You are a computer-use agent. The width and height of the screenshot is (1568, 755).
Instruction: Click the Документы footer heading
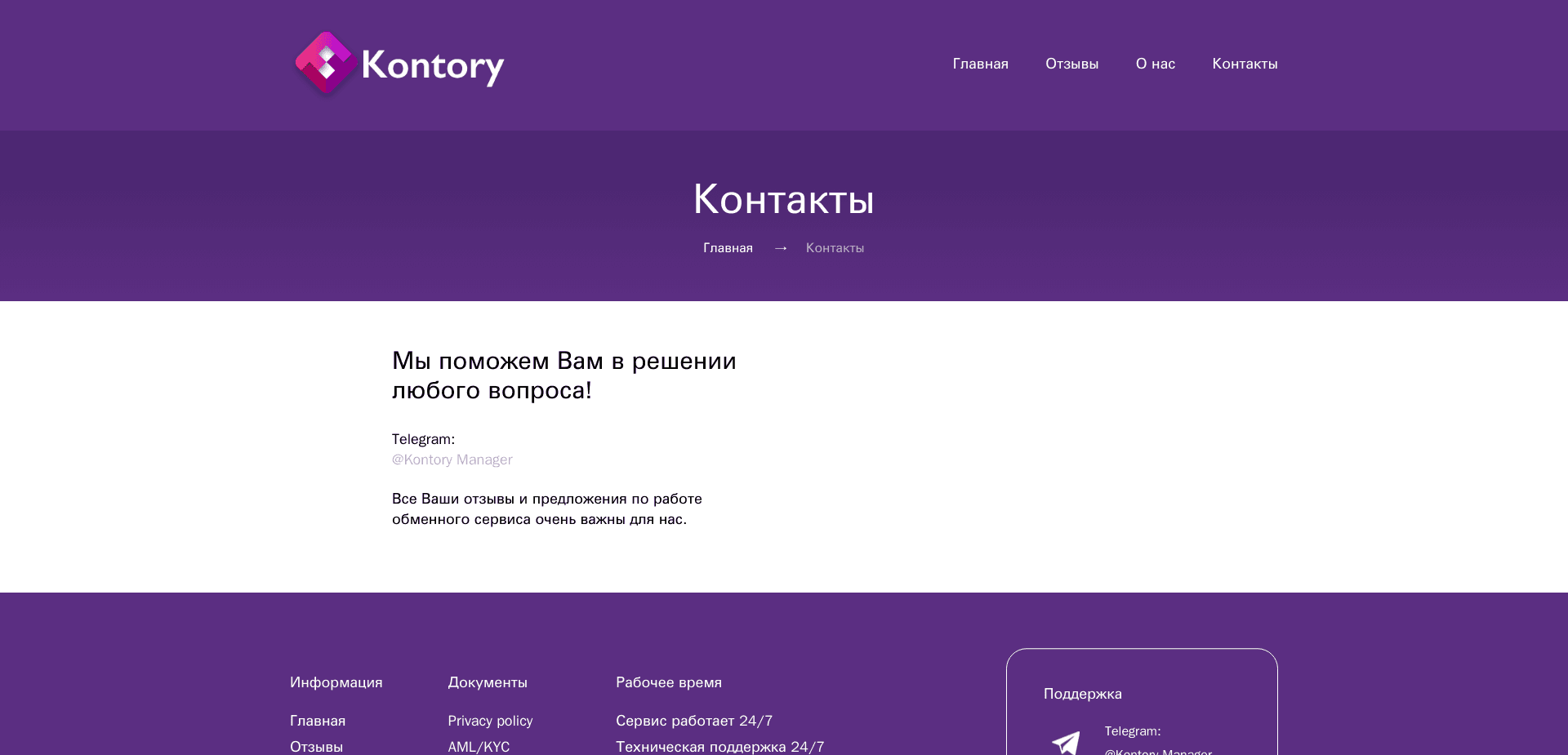click(x=488, y=683)
